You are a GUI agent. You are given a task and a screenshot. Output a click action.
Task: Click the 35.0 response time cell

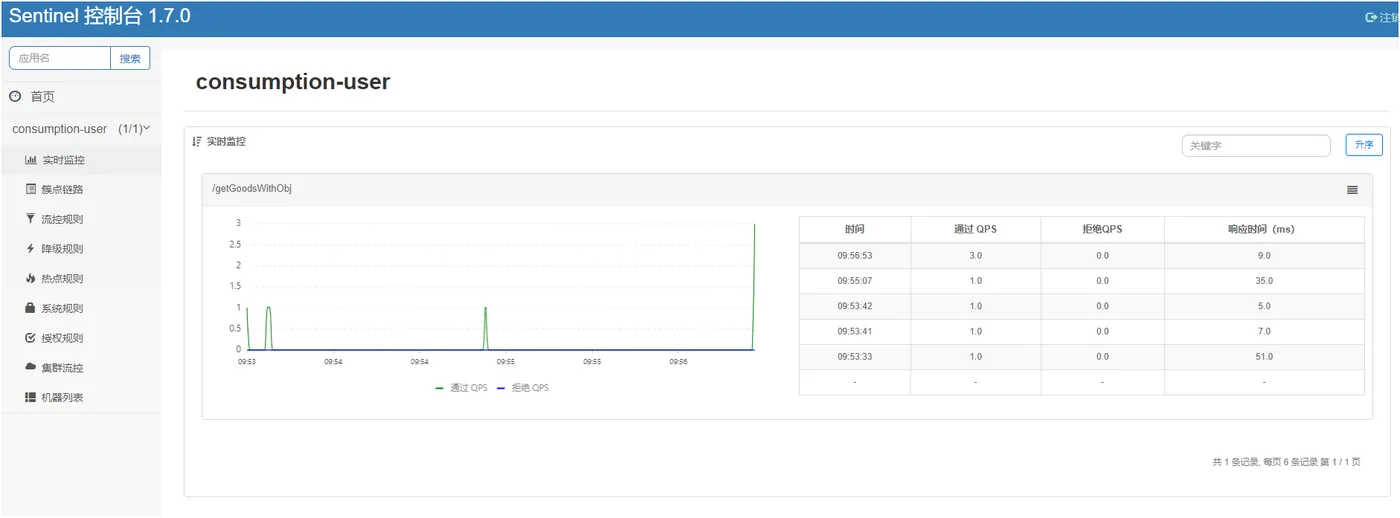tap(1264, 280)
